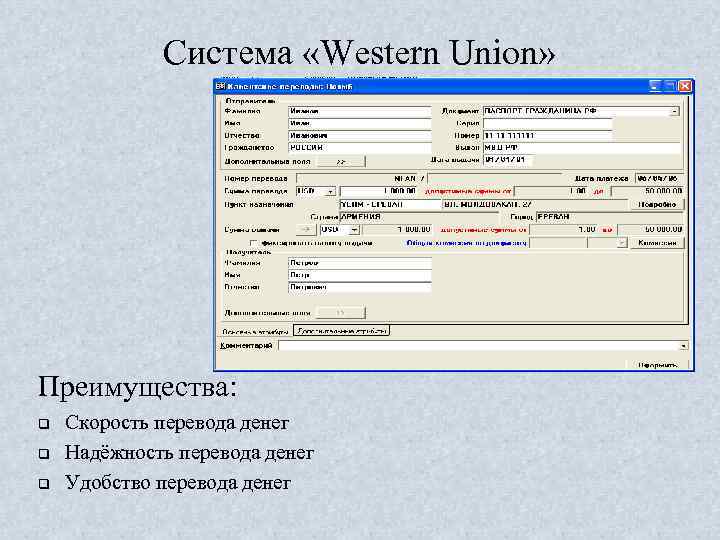Click the sender Отчество field containing Иванович
The height and width of the screenshot is (540, 720).
point(360,136)
